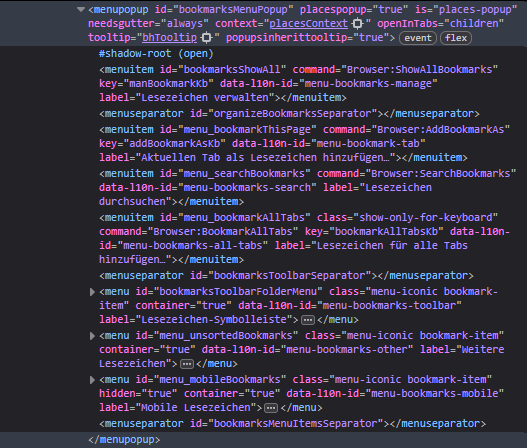
Task: Select the menu_bookmarkThisPage menuitem node
Action: pos(305,144)
